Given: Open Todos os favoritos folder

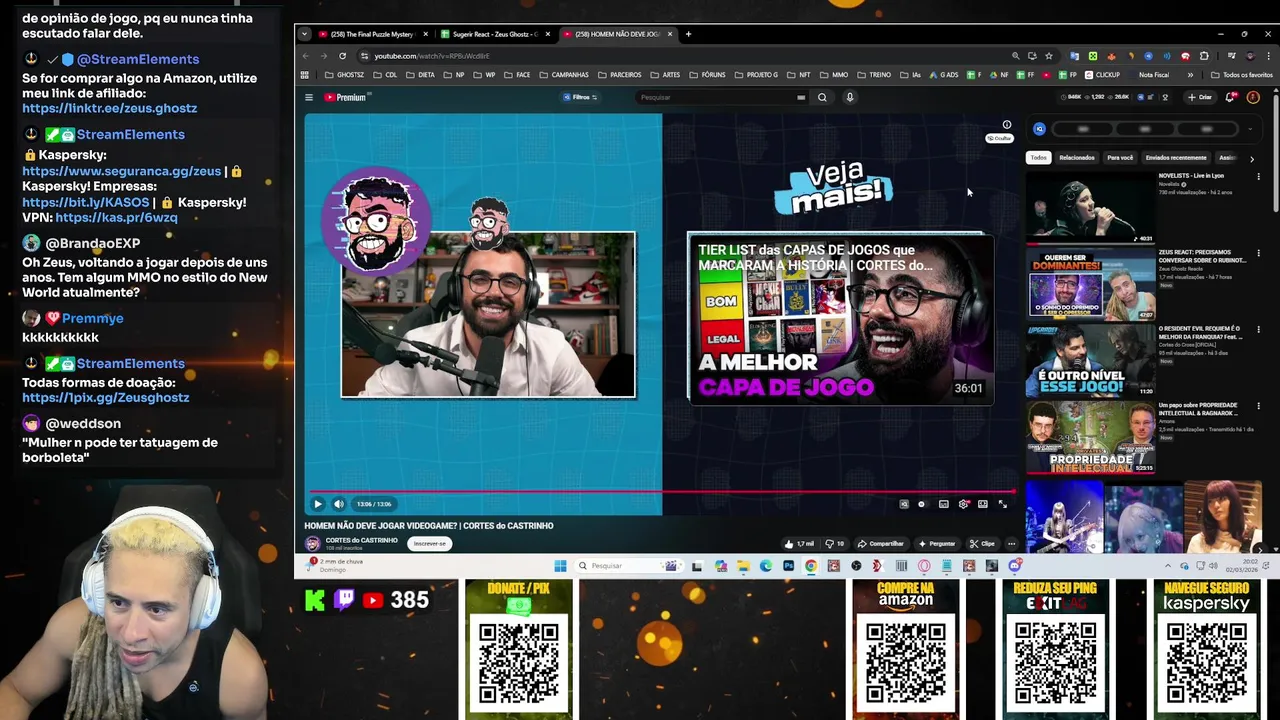Looking at the screenshot, I should (1242, 75).
